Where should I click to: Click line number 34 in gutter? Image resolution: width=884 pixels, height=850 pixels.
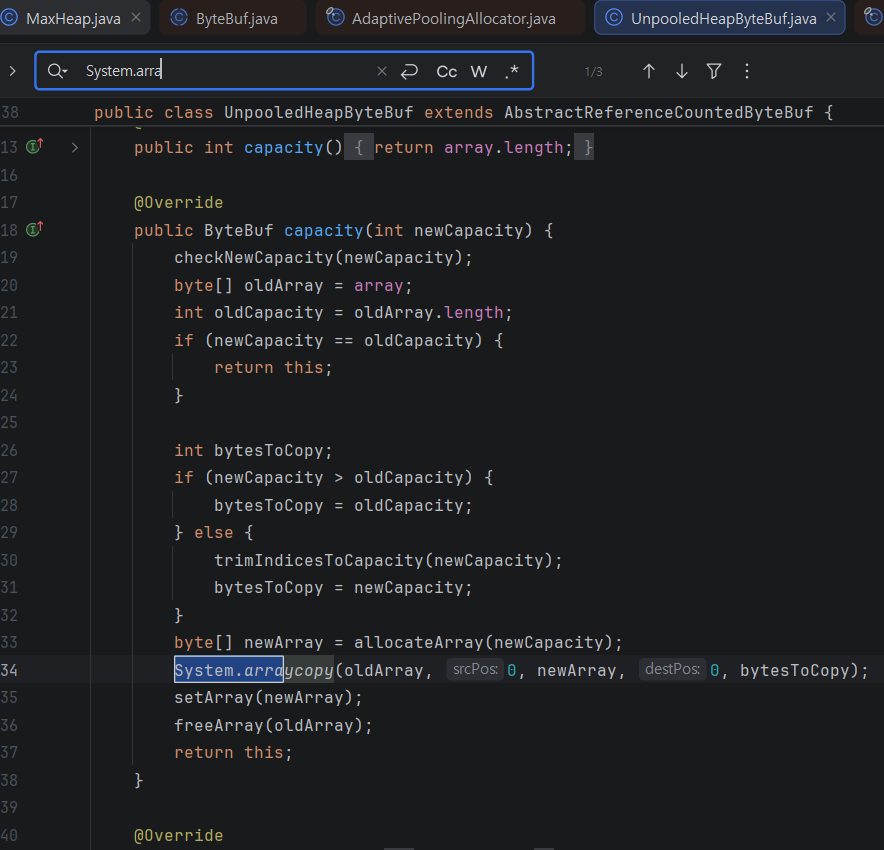click(9, 670)
